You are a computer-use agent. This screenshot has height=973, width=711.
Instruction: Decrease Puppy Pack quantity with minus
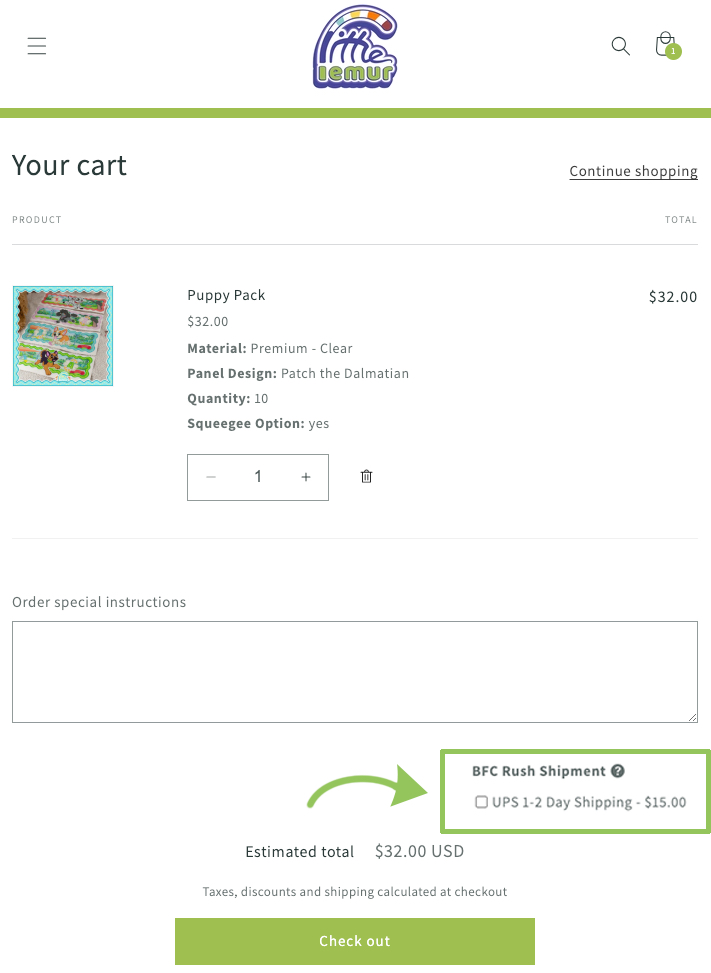coord(211,477)
